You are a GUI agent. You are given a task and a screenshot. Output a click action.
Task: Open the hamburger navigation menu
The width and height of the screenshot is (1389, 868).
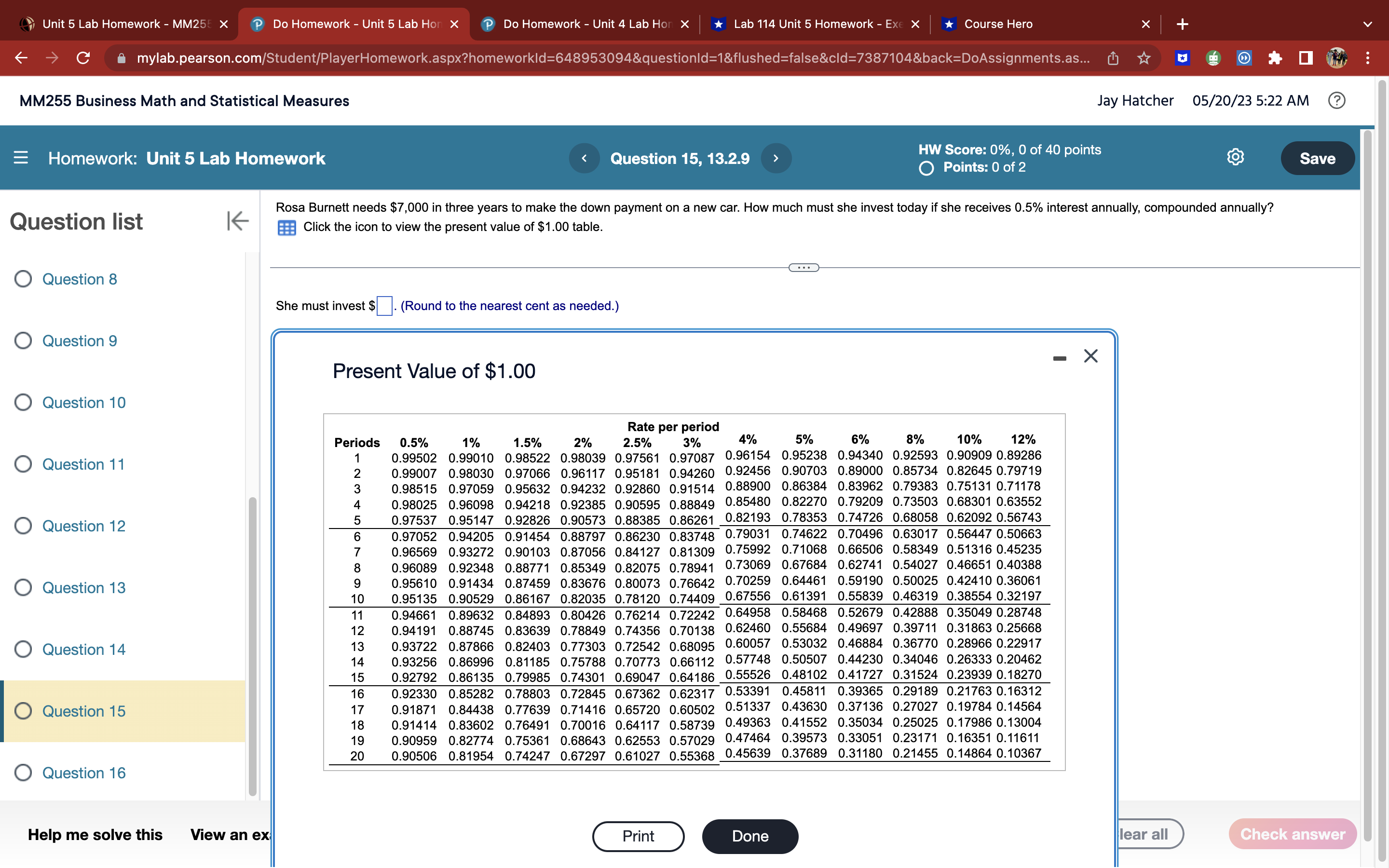click(21, 158)
